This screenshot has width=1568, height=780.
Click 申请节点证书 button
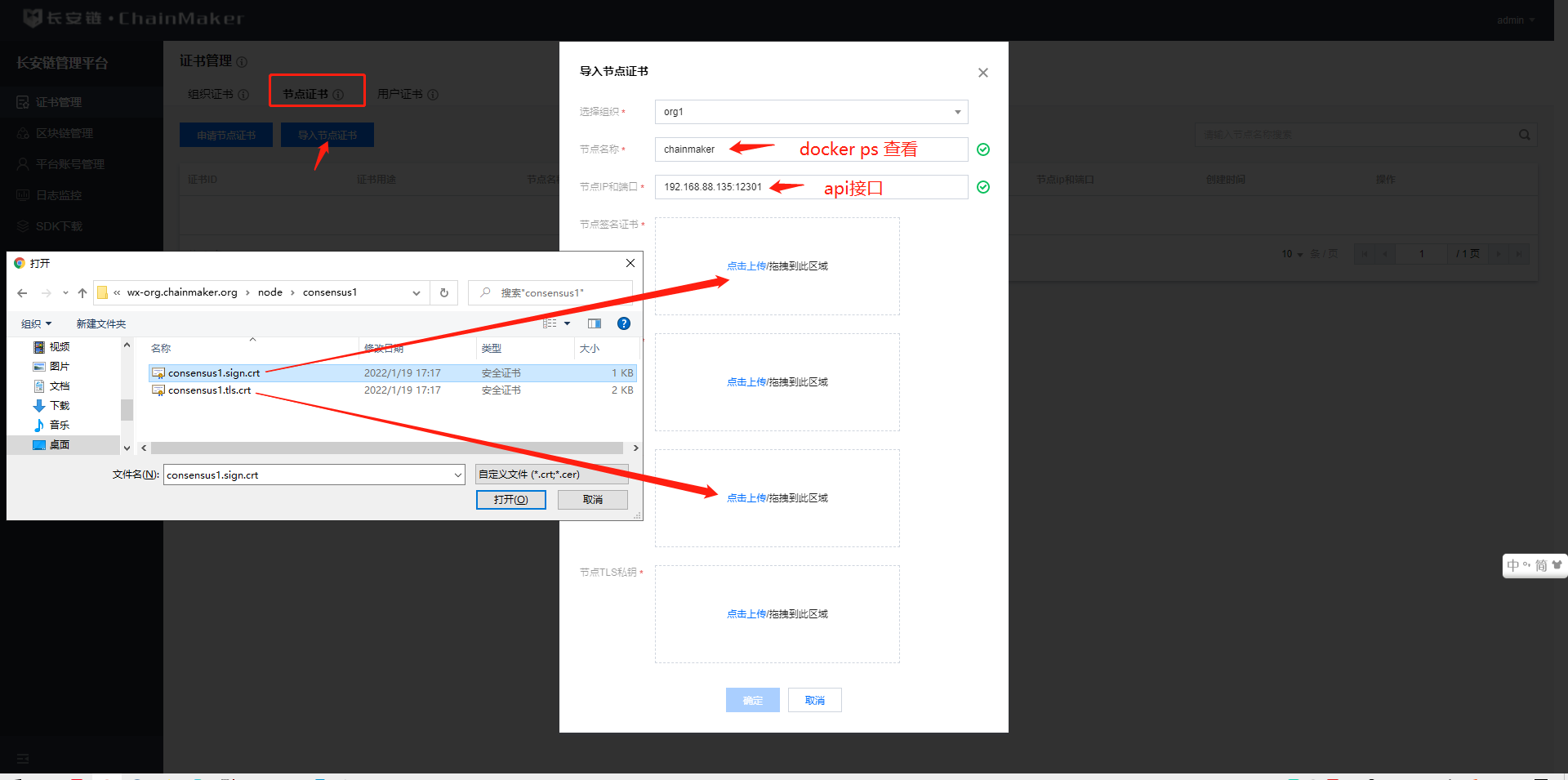click(226, 135)
